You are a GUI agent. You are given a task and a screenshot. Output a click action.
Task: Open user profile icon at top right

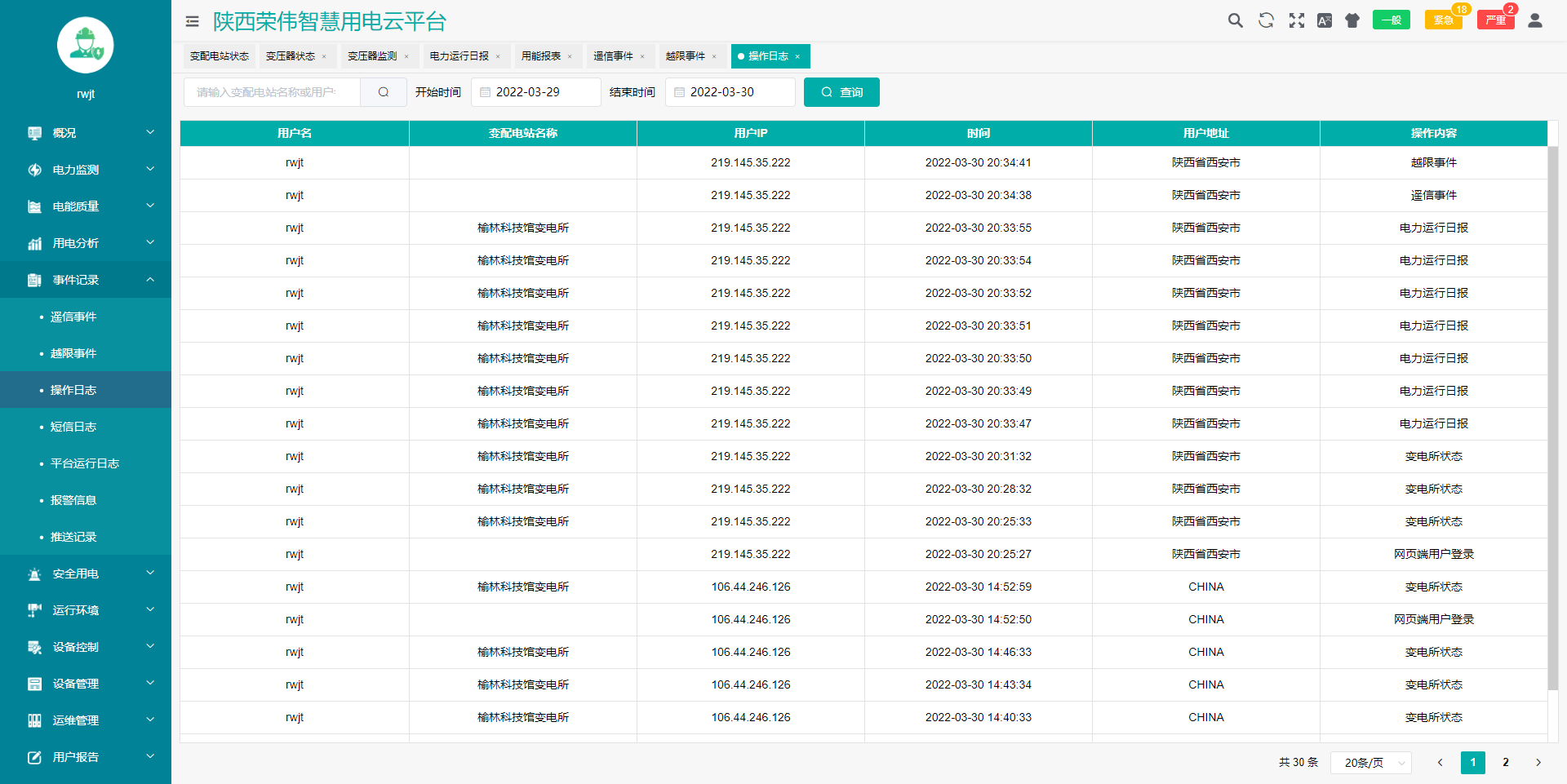coord(1535,20)
